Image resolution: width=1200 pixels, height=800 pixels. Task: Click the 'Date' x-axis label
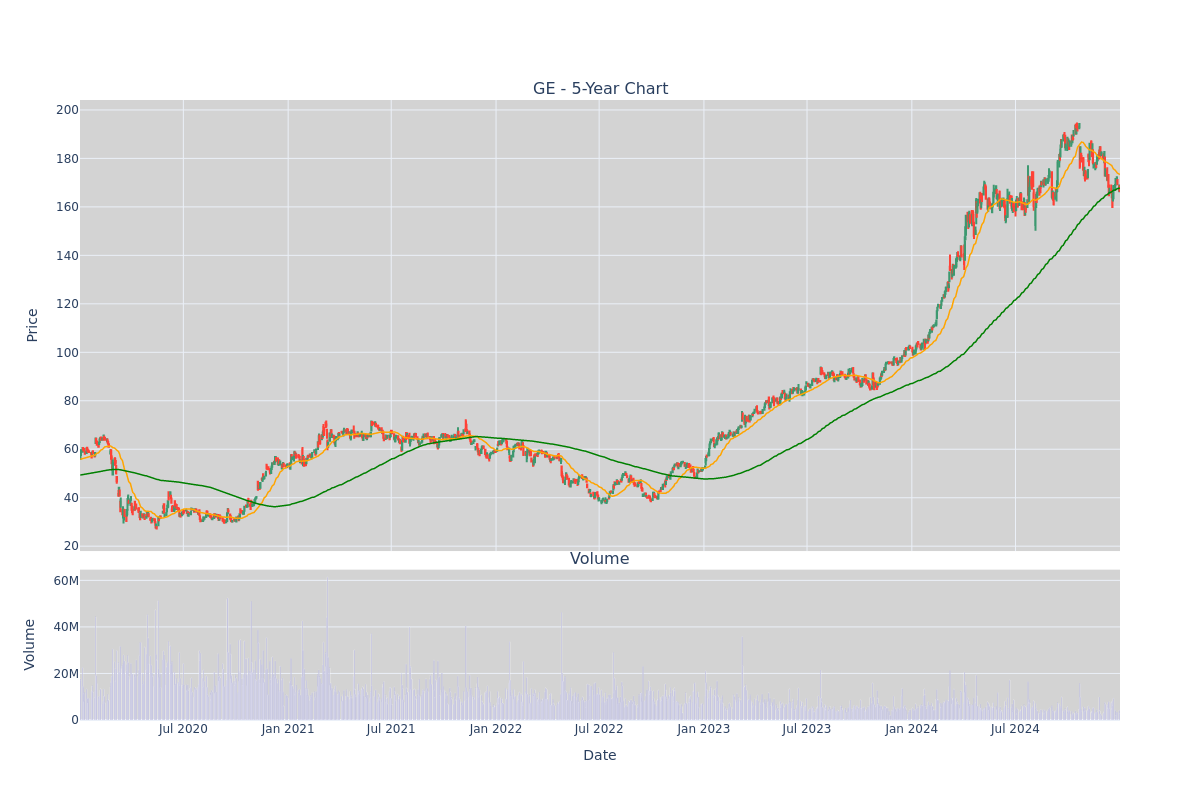point(600,755)
